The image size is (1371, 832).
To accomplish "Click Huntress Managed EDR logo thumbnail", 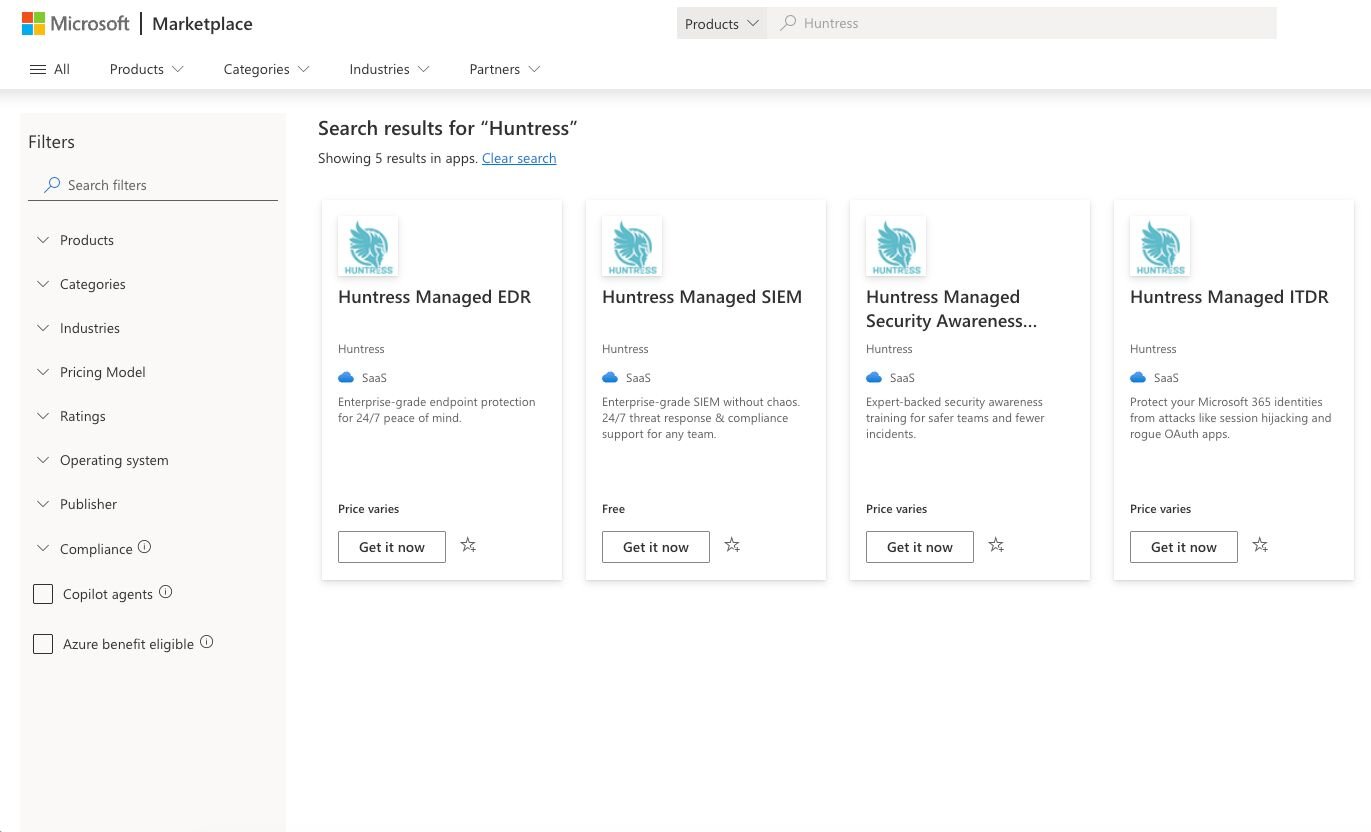I will click(368, 246).
